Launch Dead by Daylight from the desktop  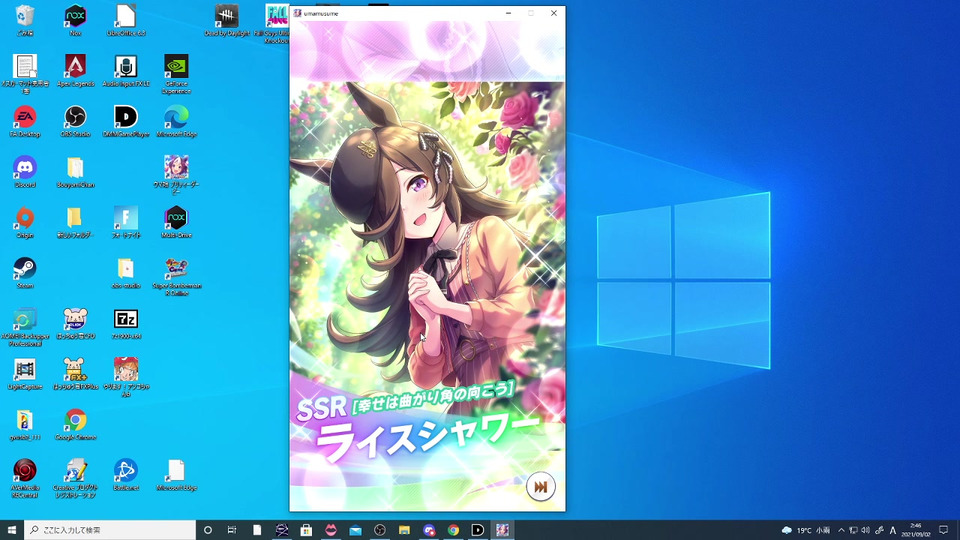coord(227,20)
